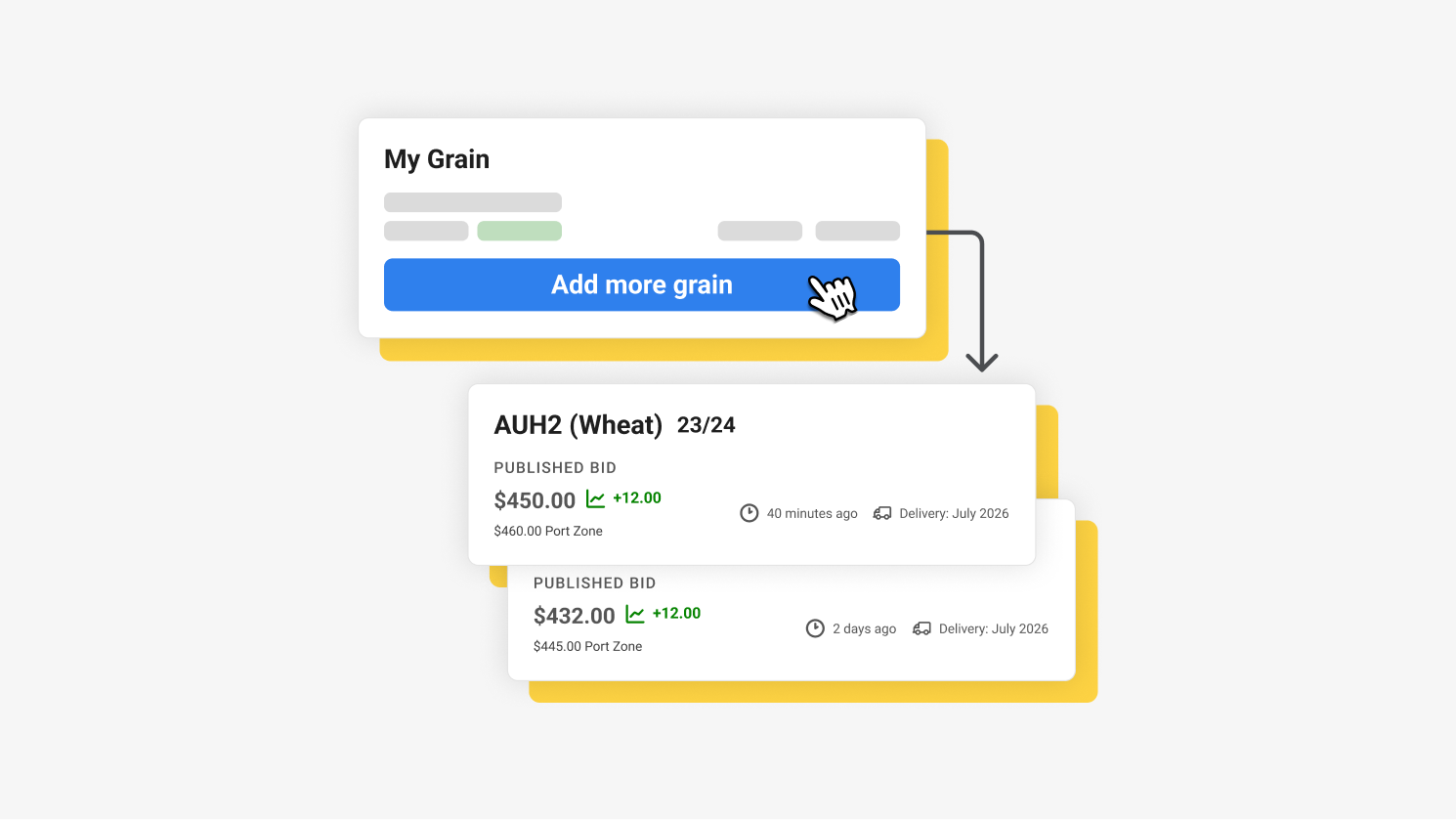Click the gray progress bar under My Grain

point(473,201)
